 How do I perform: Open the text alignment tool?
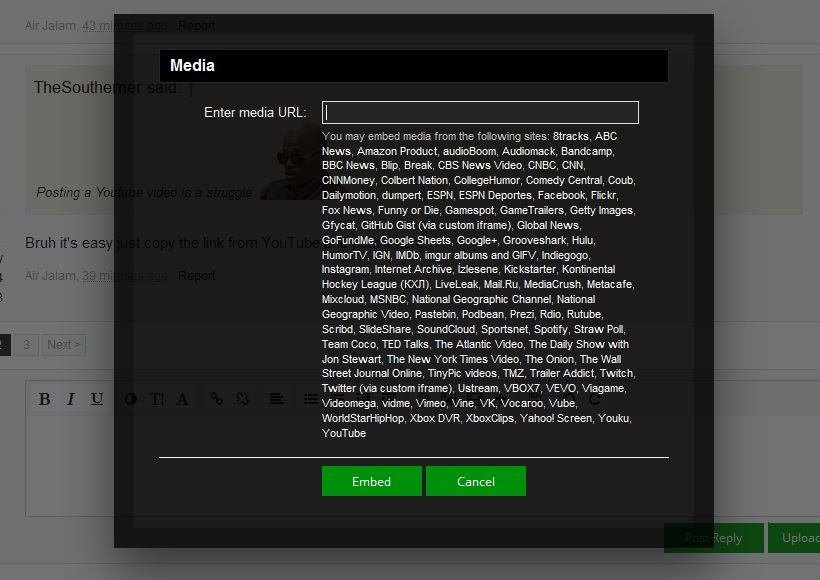coord(277,399)
